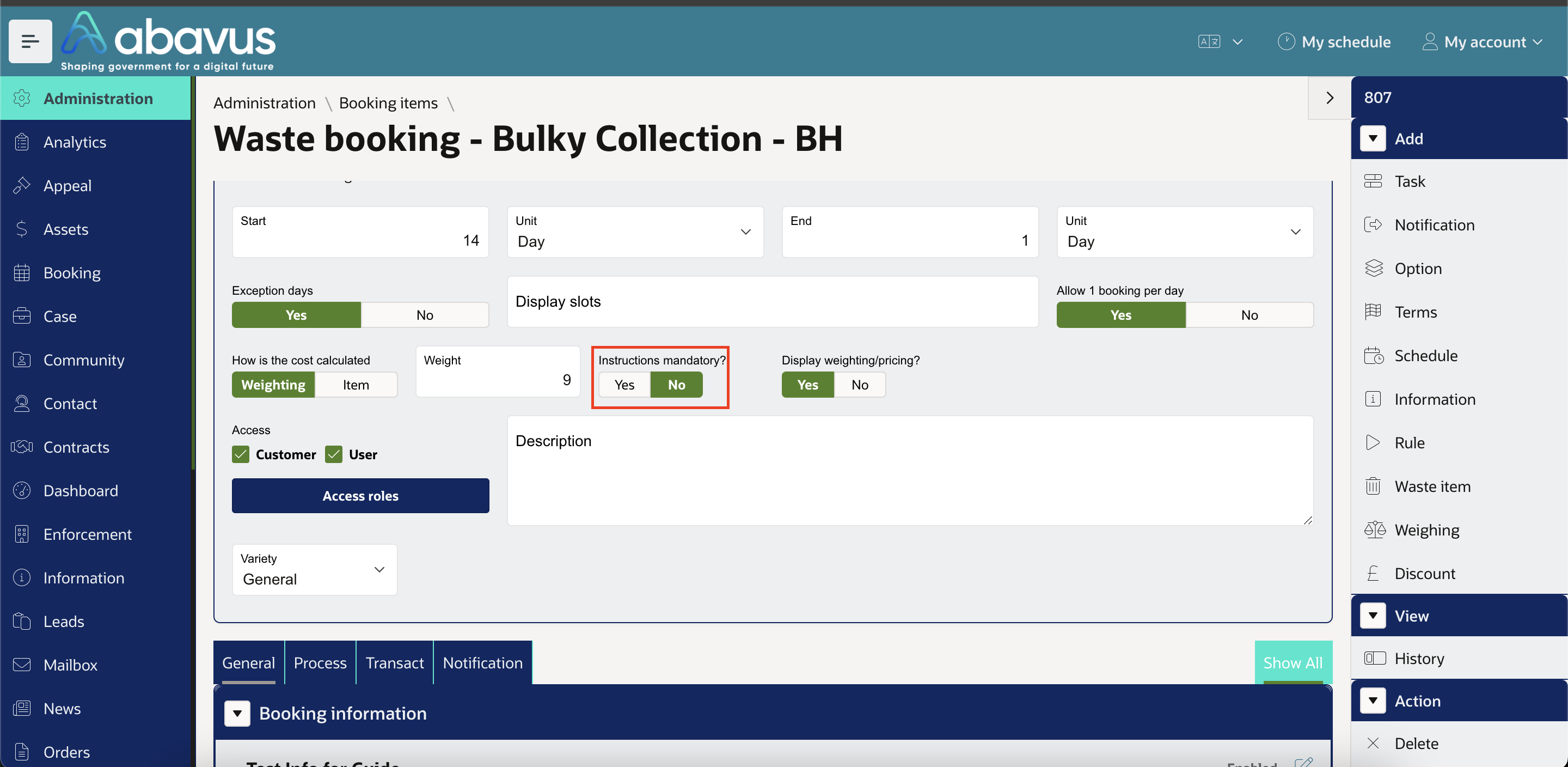Open the Enforcement icon

click(x=22, y=534)
